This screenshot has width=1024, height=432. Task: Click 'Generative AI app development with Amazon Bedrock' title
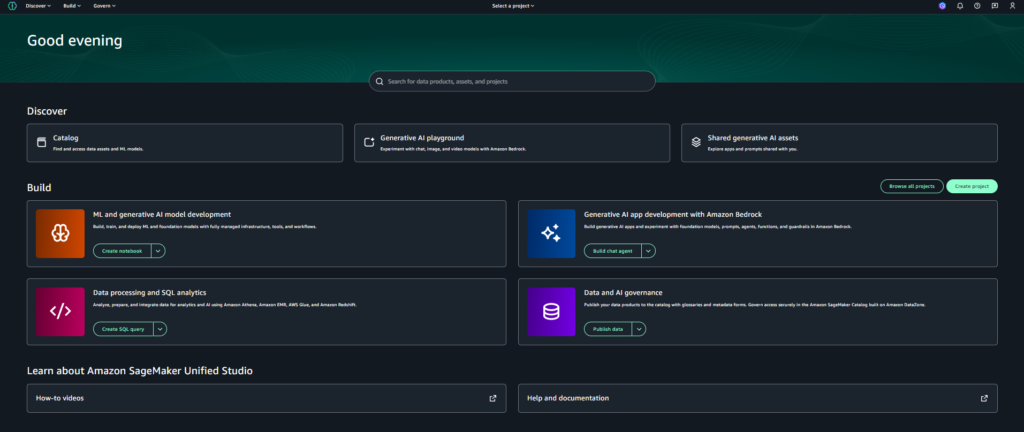pos(673,214)
